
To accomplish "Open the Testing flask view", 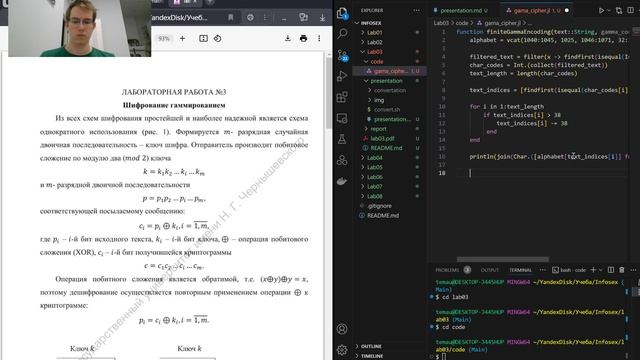I will pyautogui.click(x=342, y=139).
